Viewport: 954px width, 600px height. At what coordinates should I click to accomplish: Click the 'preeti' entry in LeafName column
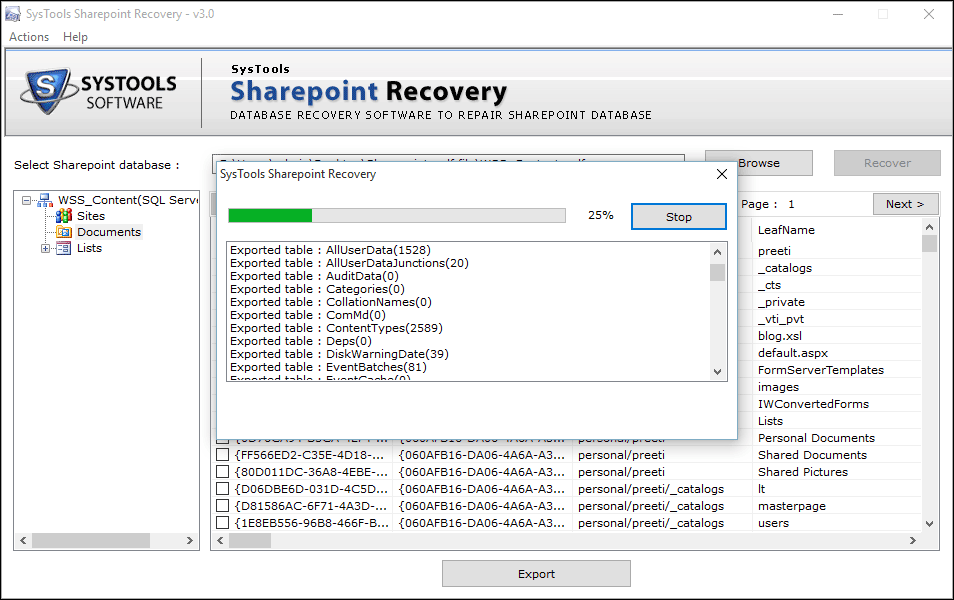774,251
